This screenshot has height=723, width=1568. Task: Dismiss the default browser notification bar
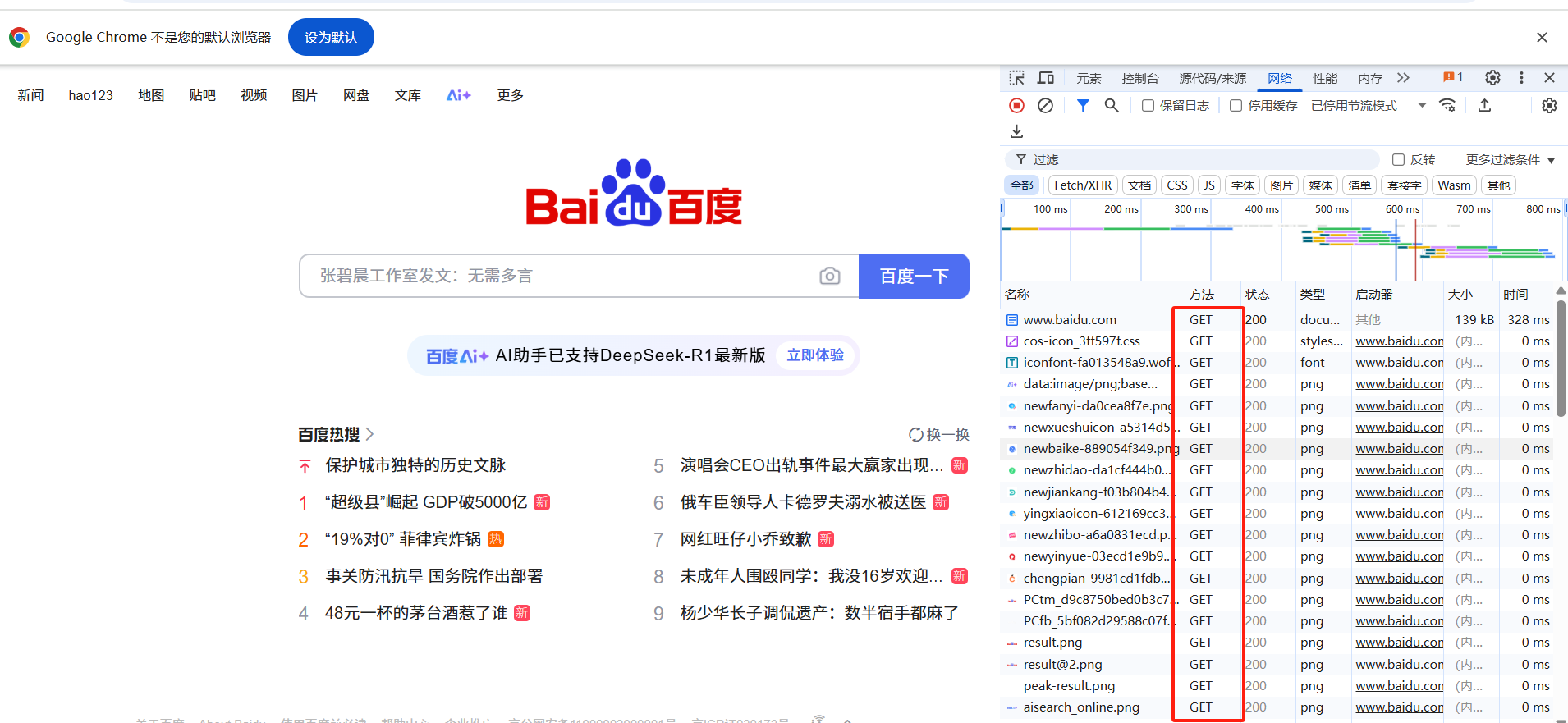click(x=1542, y=37)
